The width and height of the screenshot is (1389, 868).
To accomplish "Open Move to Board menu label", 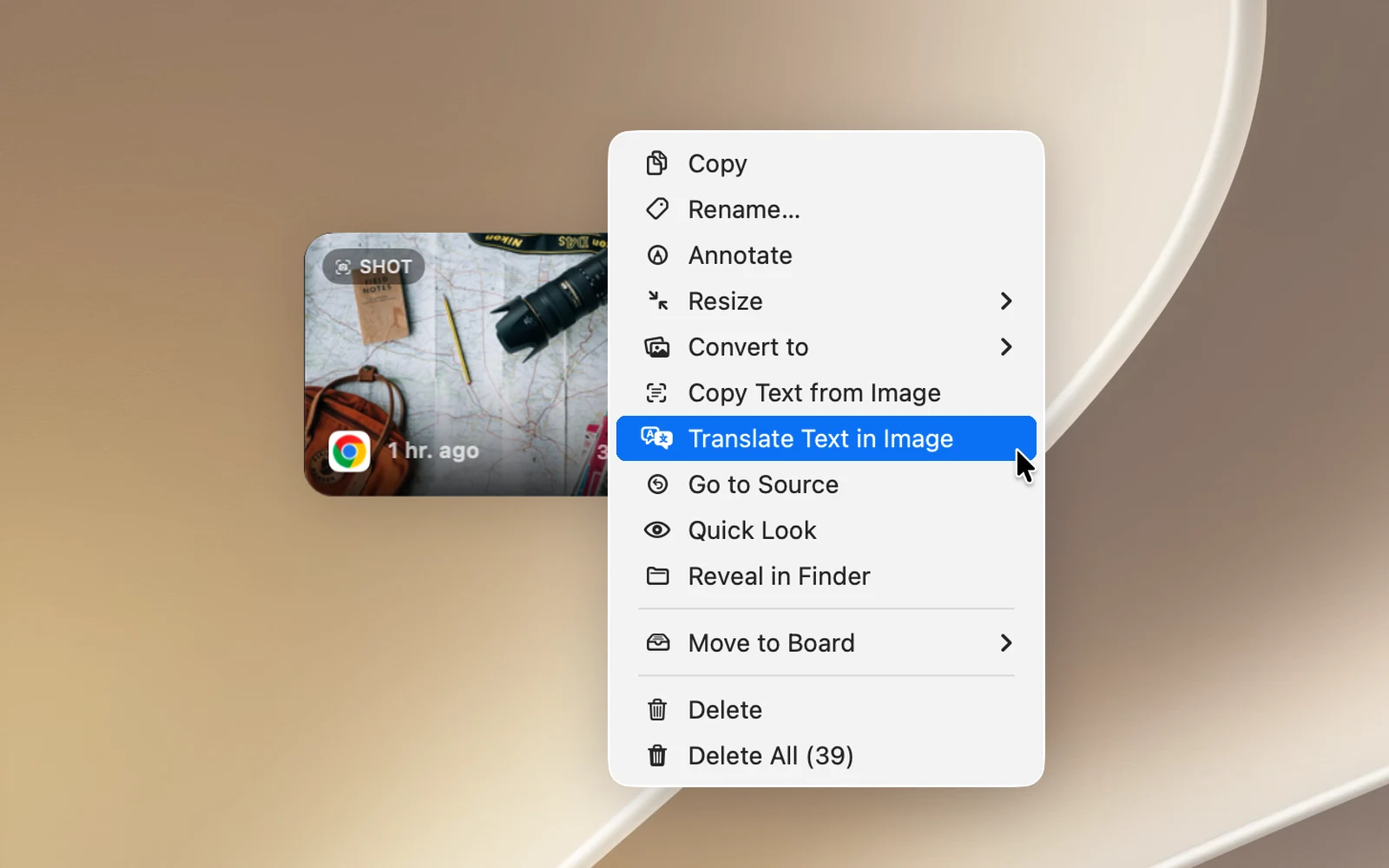I will pyautogui.click(x=772, y=643).
